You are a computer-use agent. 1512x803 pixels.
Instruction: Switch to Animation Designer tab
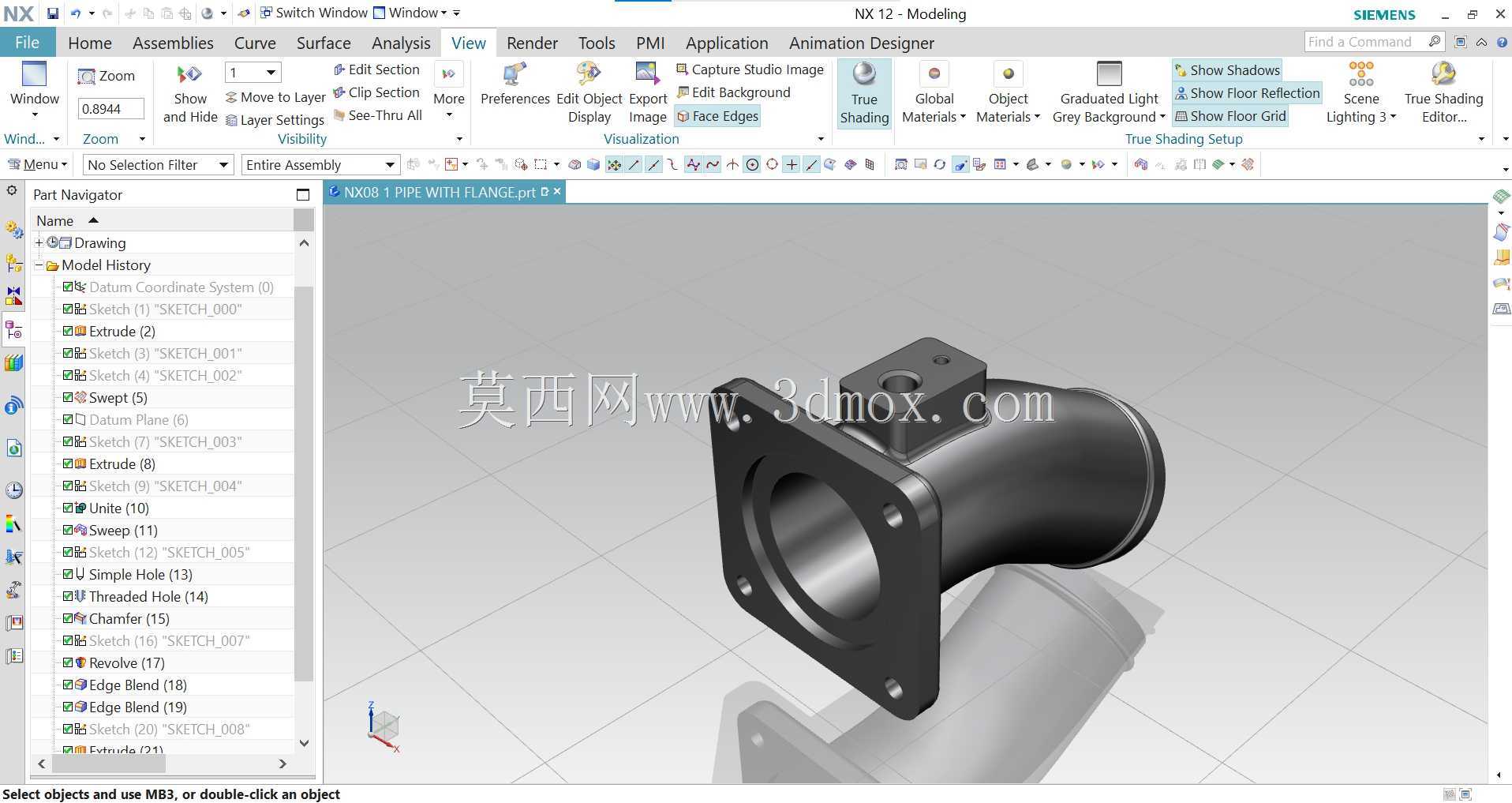pos(862,43)
